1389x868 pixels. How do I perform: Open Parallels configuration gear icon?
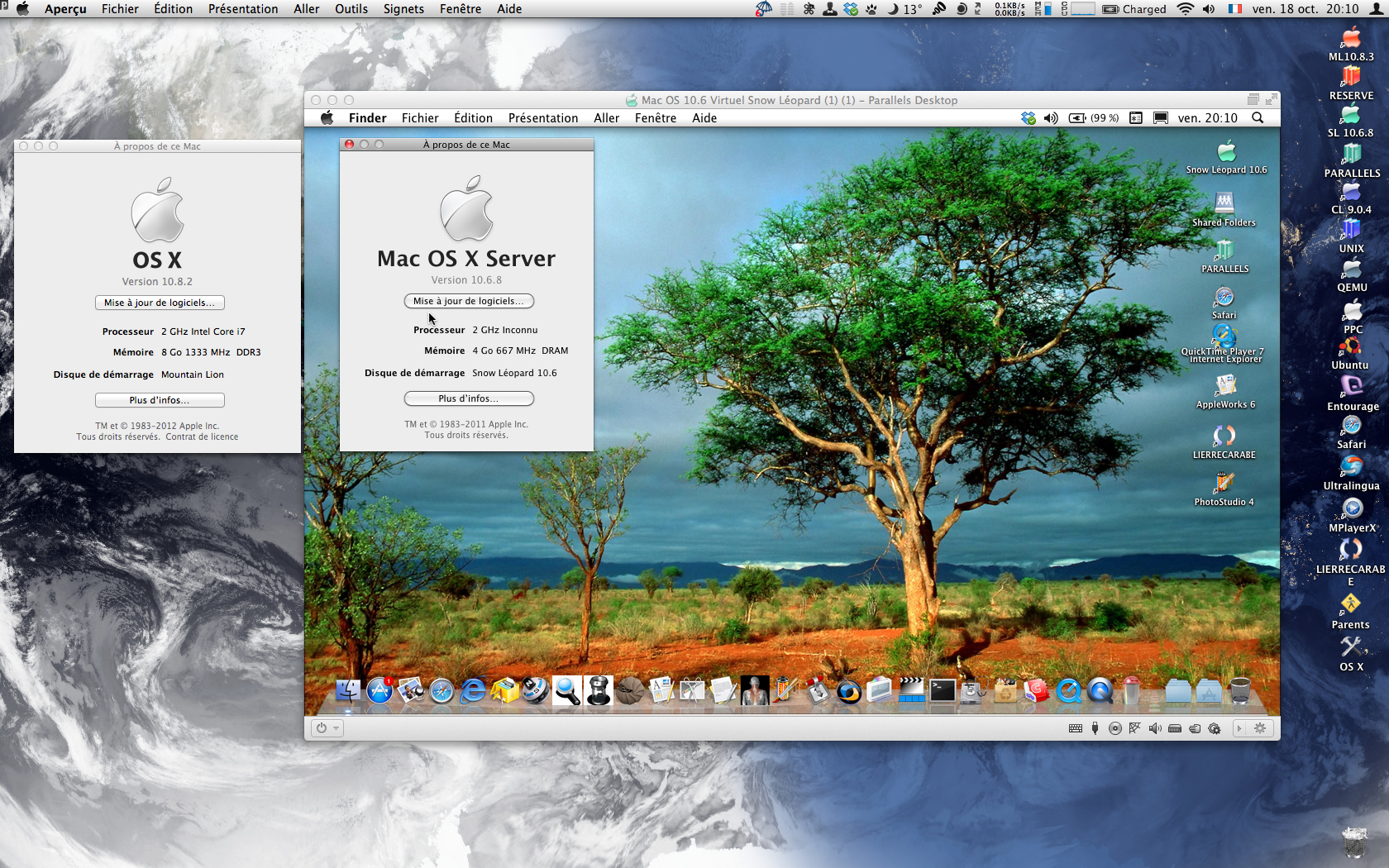1260,728
